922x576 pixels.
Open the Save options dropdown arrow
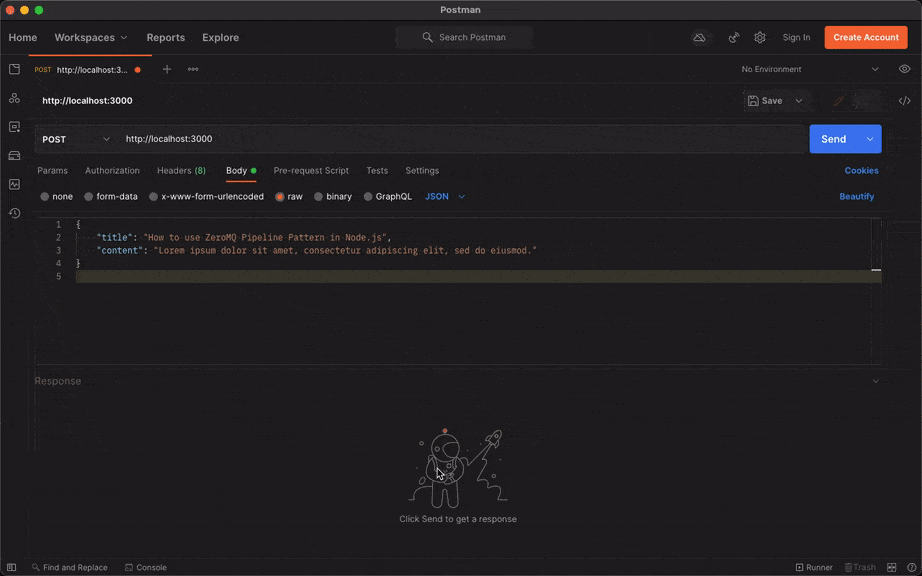click(799, 101)
